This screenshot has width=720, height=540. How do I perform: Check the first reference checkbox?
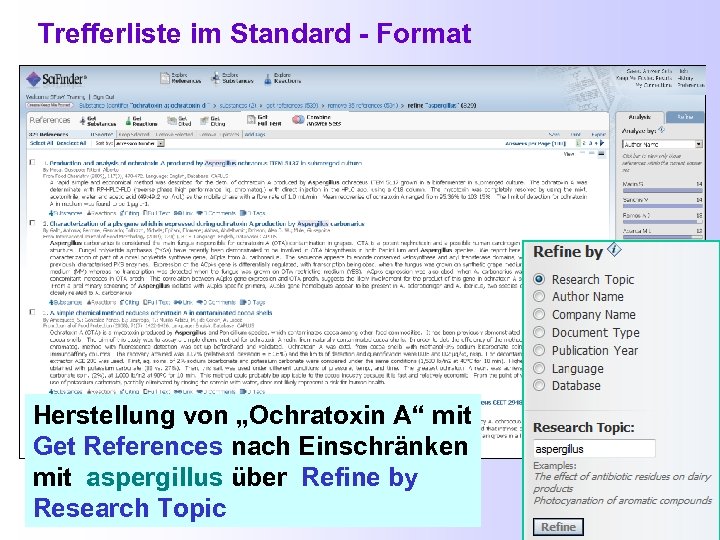pyautogui.click(x=32, y=162)
